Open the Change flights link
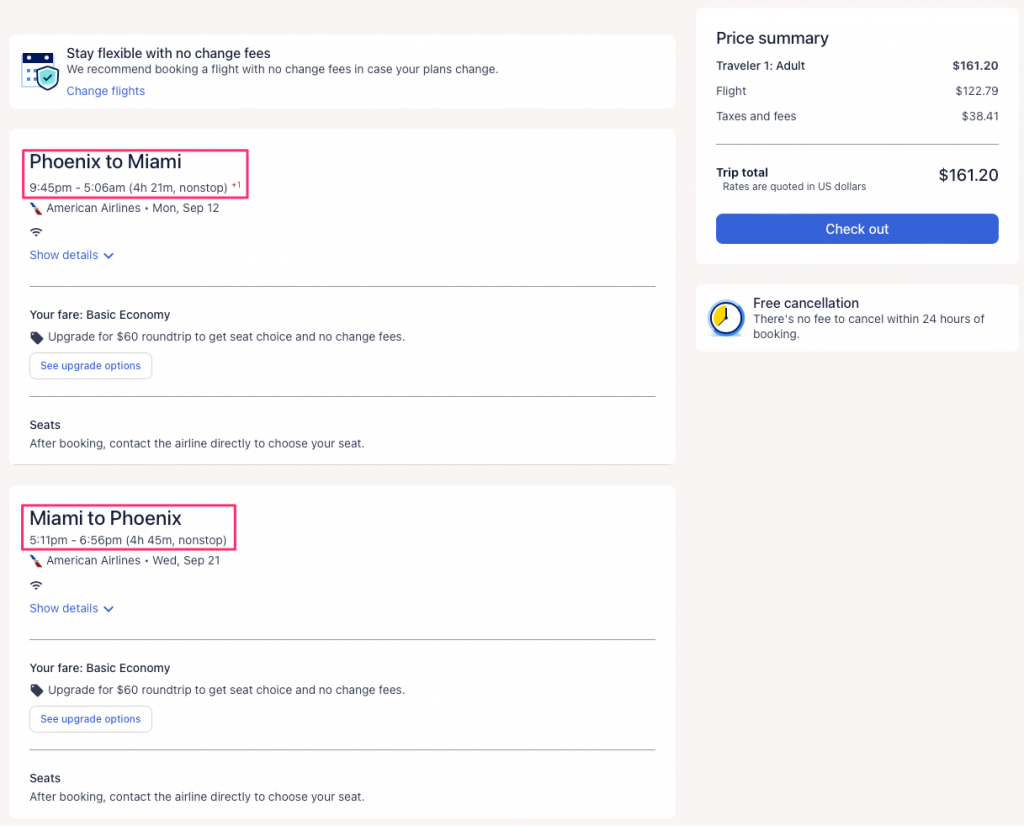Viewport: 1024px width, 826px height. tap(105, 91)
